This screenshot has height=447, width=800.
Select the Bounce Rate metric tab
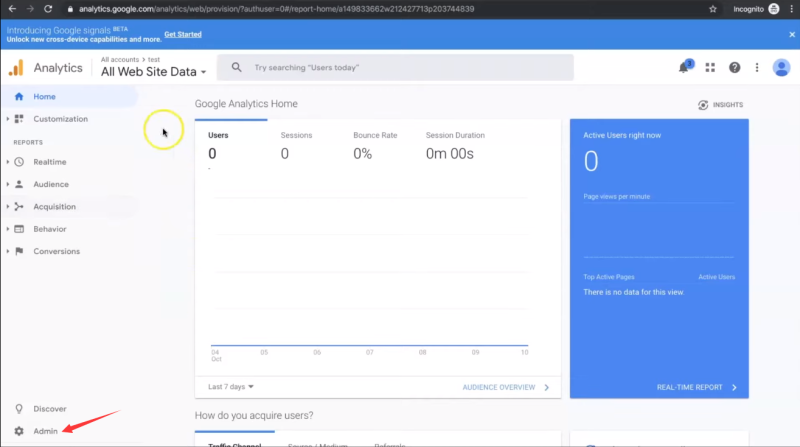point(374,135)
